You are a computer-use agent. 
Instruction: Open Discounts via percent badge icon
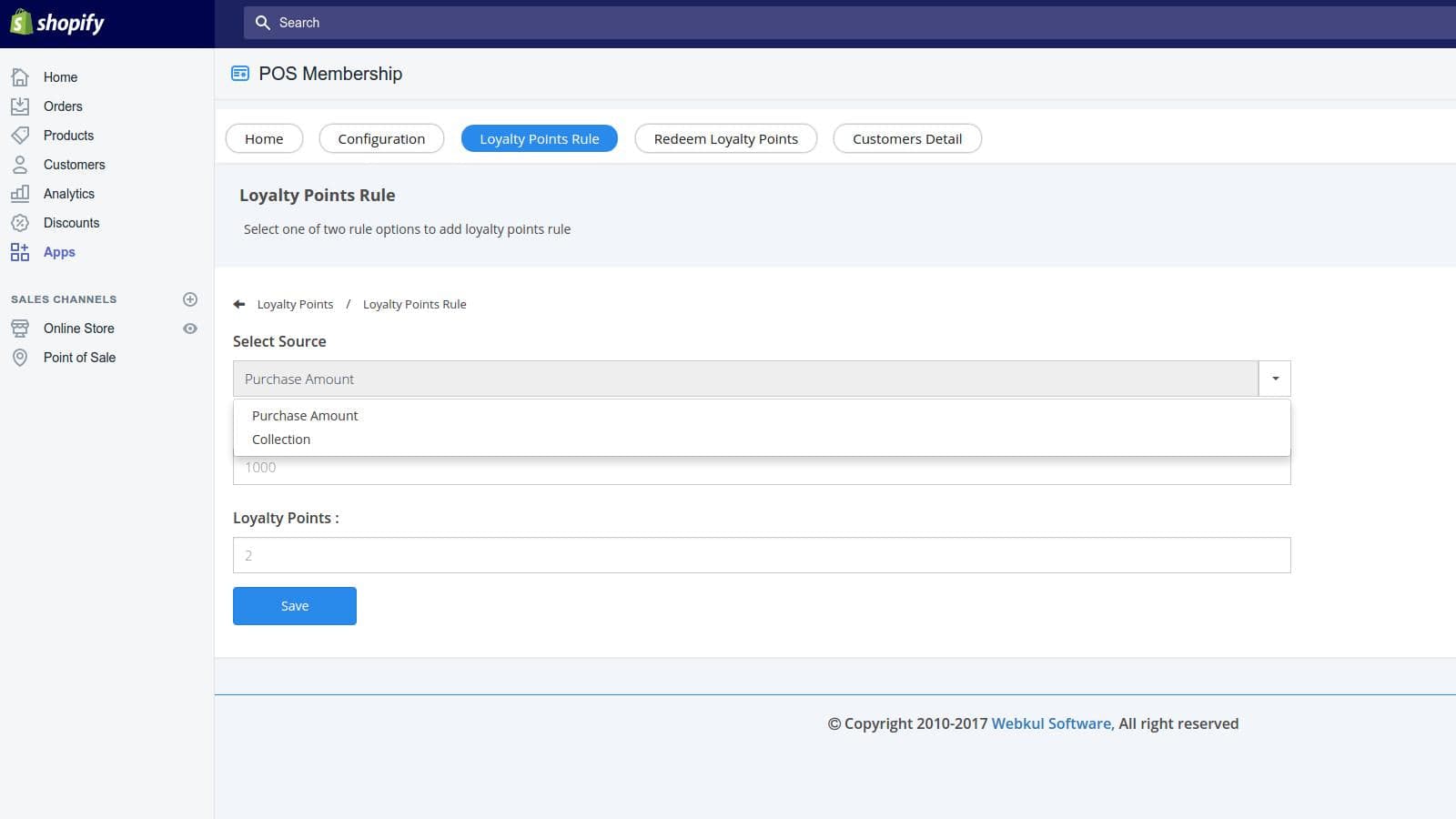(20, 223)
